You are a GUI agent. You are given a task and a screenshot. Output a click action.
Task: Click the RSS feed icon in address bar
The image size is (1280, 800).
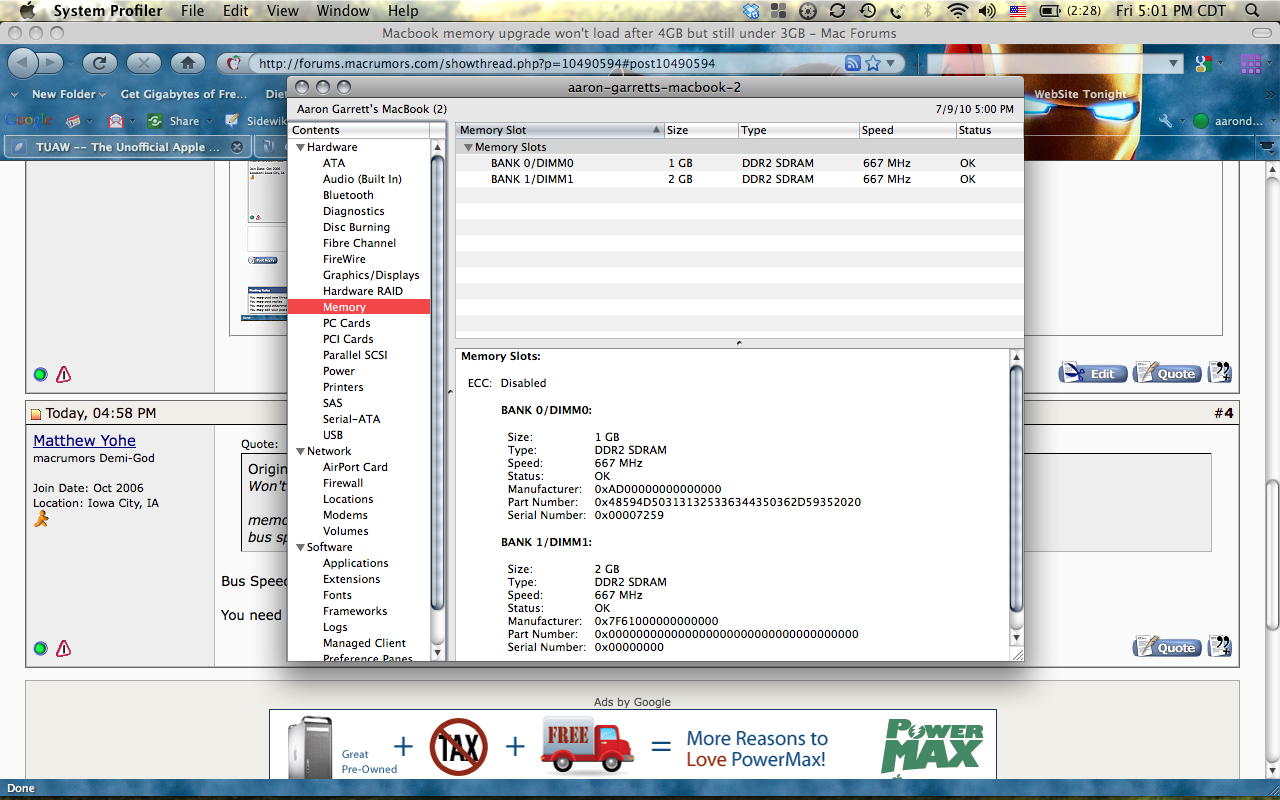(x=853, y=63)
